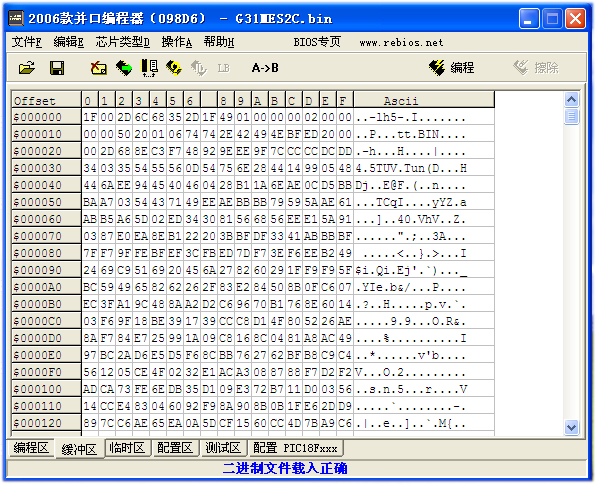Switch to the 临时区 tab

[127, 448]
